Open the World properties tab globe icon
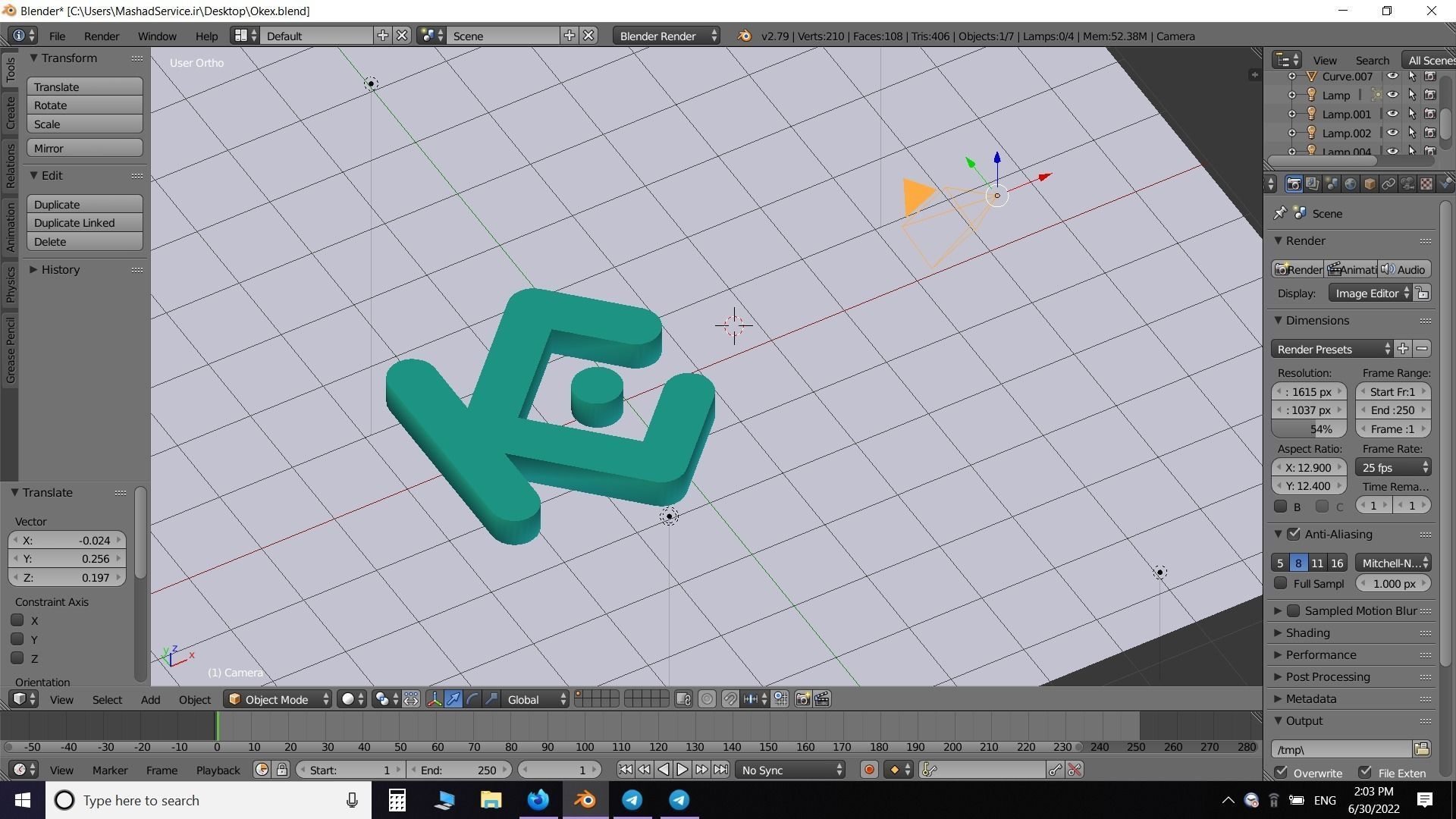The image size is (1456, 819). (x=1351, y=184)
